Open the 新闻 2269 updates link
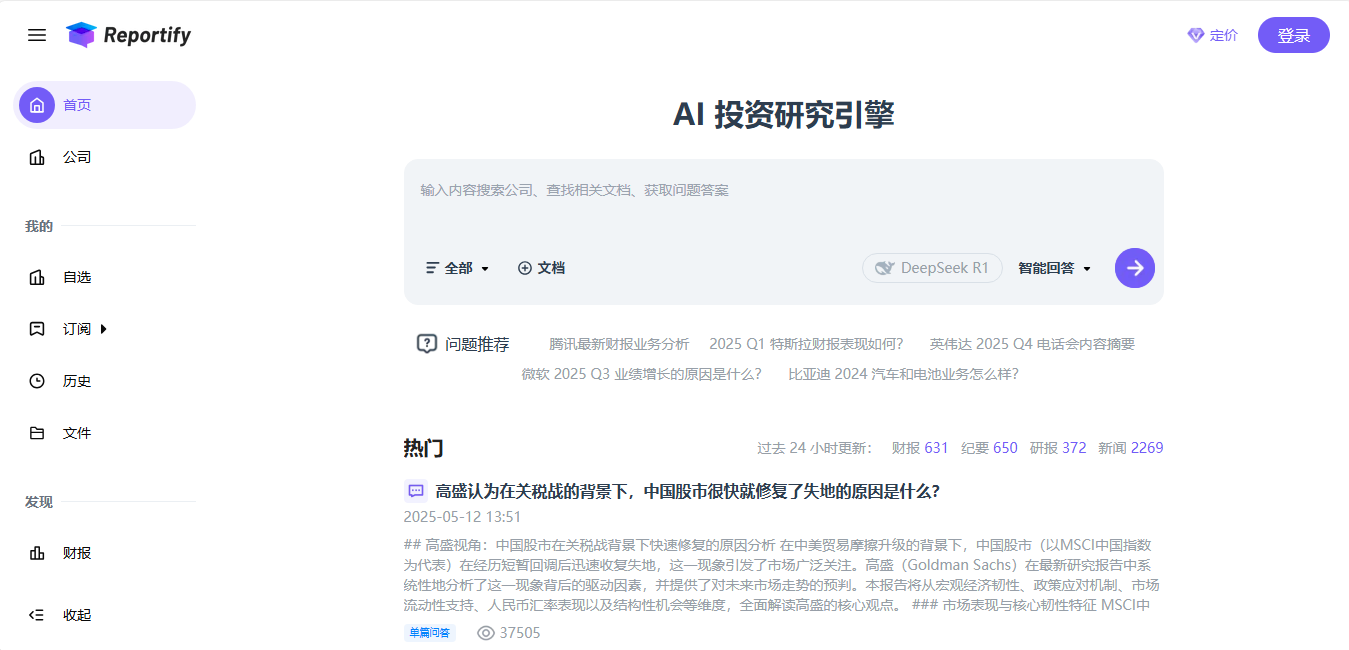Image resolution: width=1349 pixels, height=650 pixels. click(x=1131, y=448)
